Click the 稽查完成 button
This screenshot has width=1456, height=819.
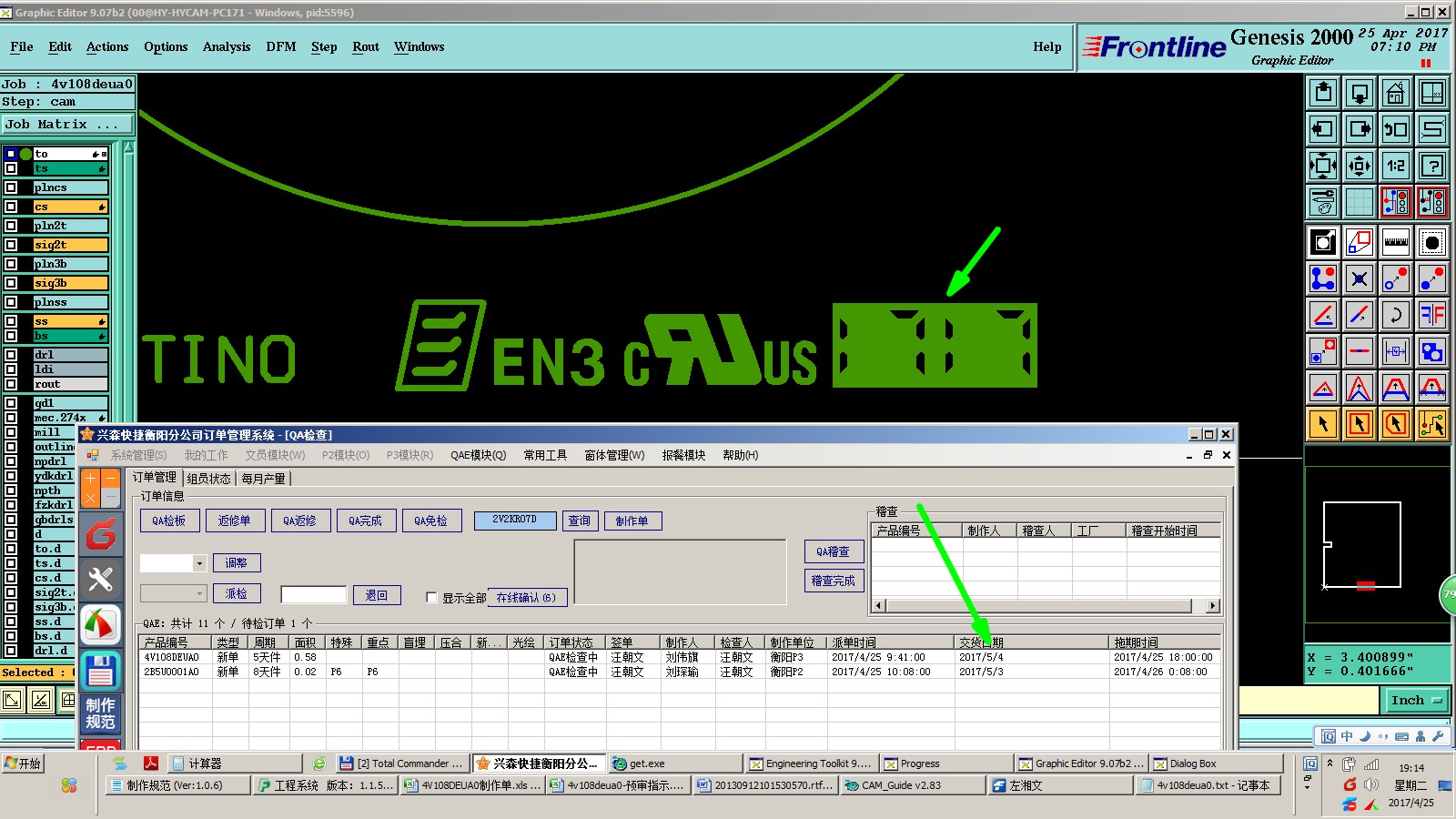(834, 581)
